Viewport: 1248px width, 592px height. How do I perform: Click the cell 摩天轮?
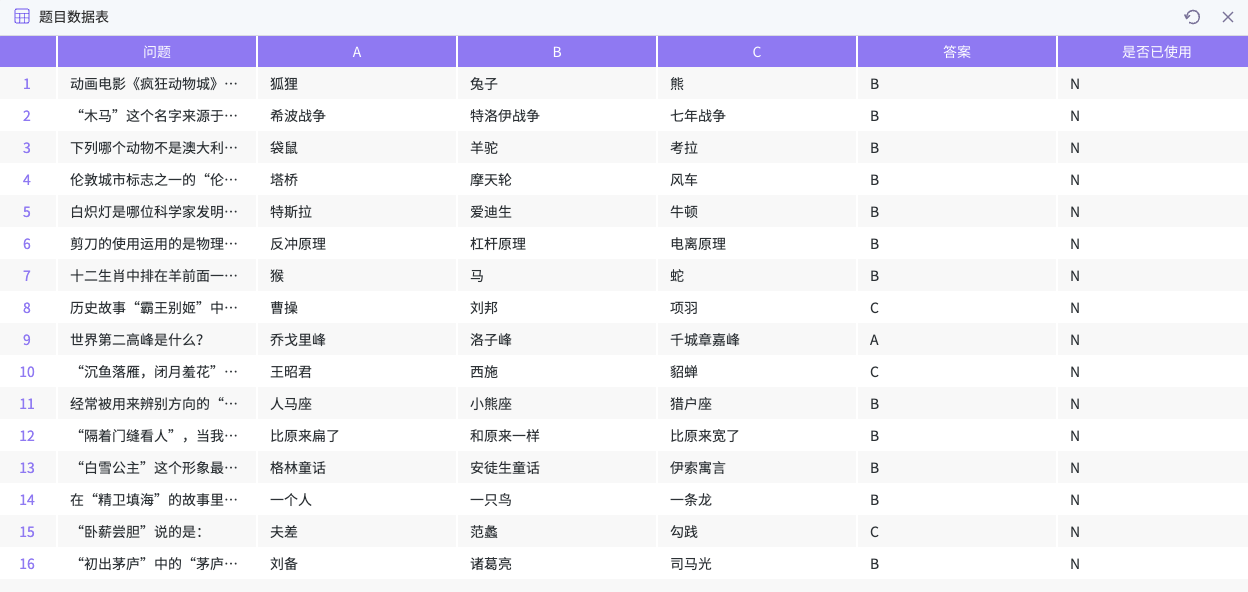pyautogui.click(x=557, y=180)
